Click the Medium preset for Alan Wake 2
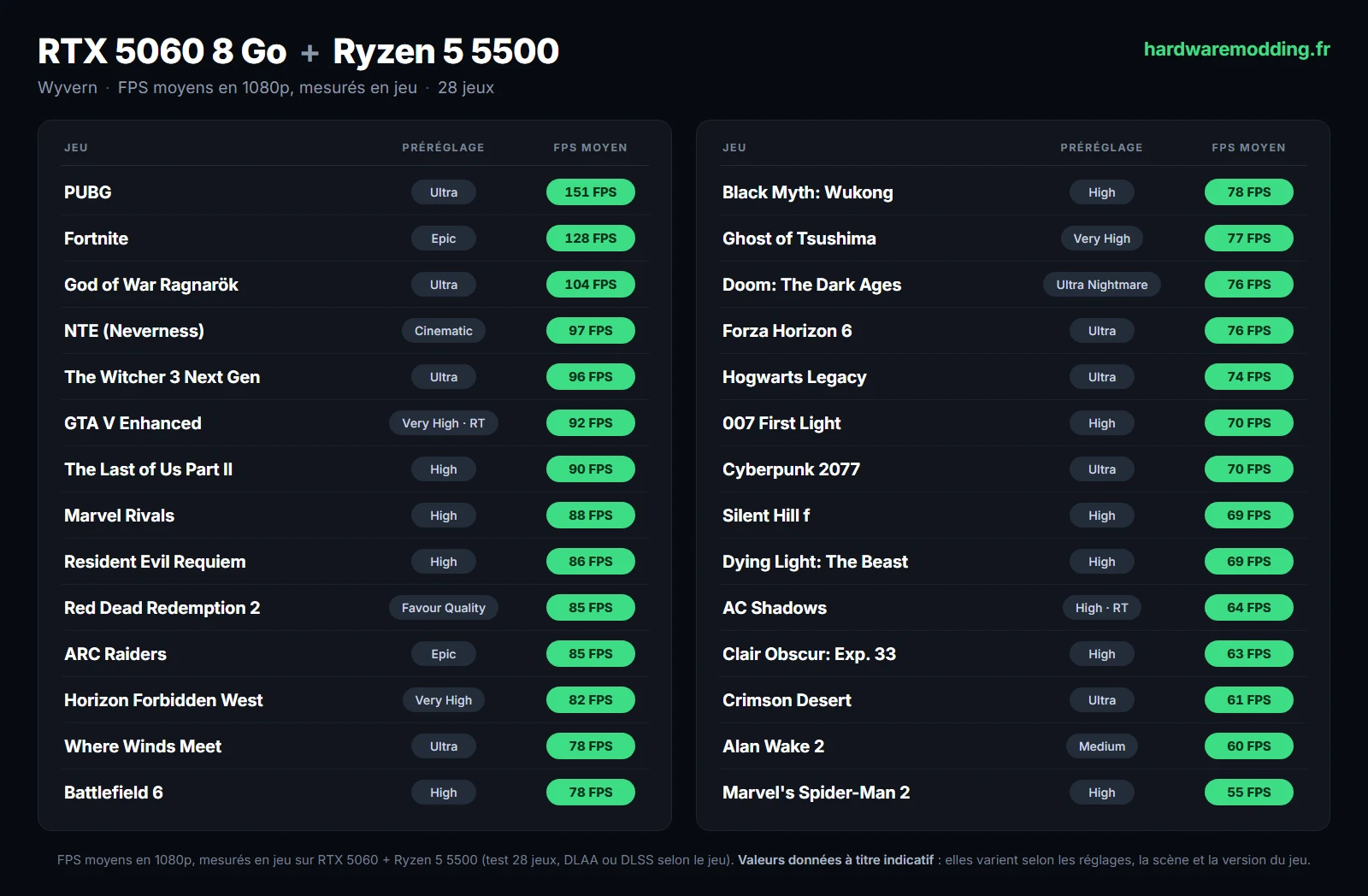The width and height of the screenshot is (1368, 896). [x=1102, y=746]
